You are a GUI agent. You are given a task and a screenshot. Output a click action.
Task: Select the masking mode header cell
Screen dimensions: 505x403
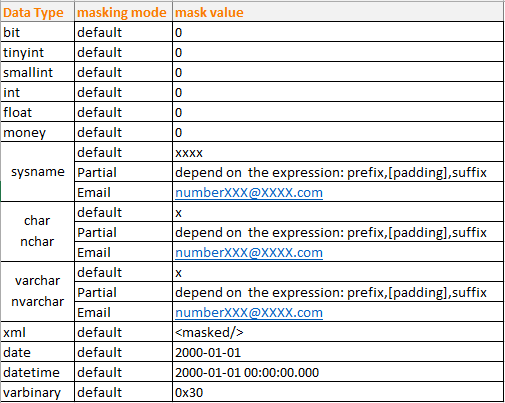[x=123, y=12]
